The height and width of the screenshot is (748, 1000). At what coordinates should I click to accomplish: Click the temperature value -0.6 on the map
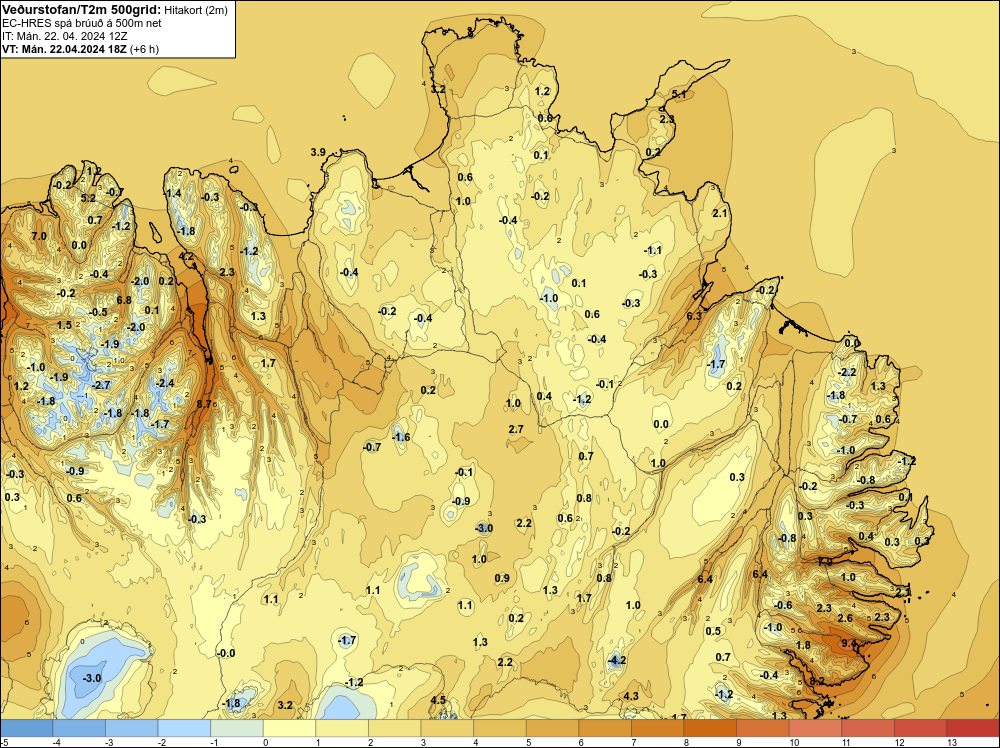click(783, 605)
